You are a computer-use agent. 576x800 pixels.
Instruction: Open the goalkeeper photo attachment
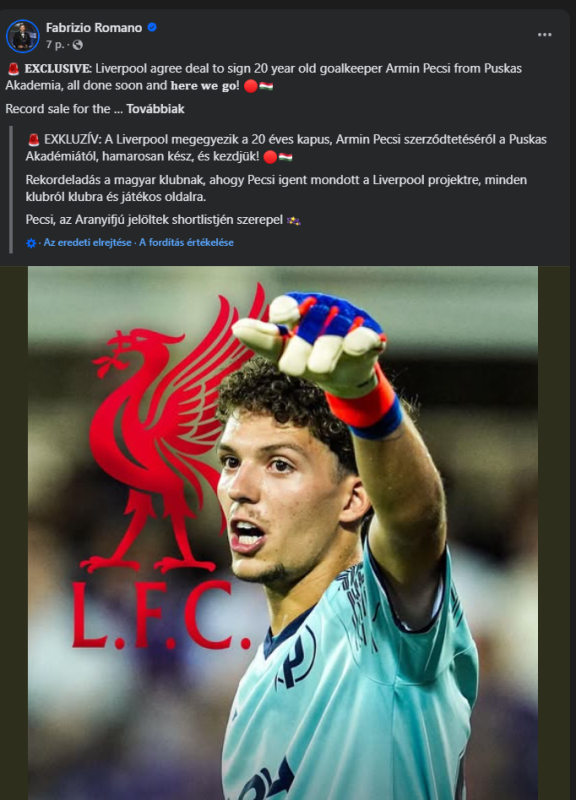(x=283, y=533)
